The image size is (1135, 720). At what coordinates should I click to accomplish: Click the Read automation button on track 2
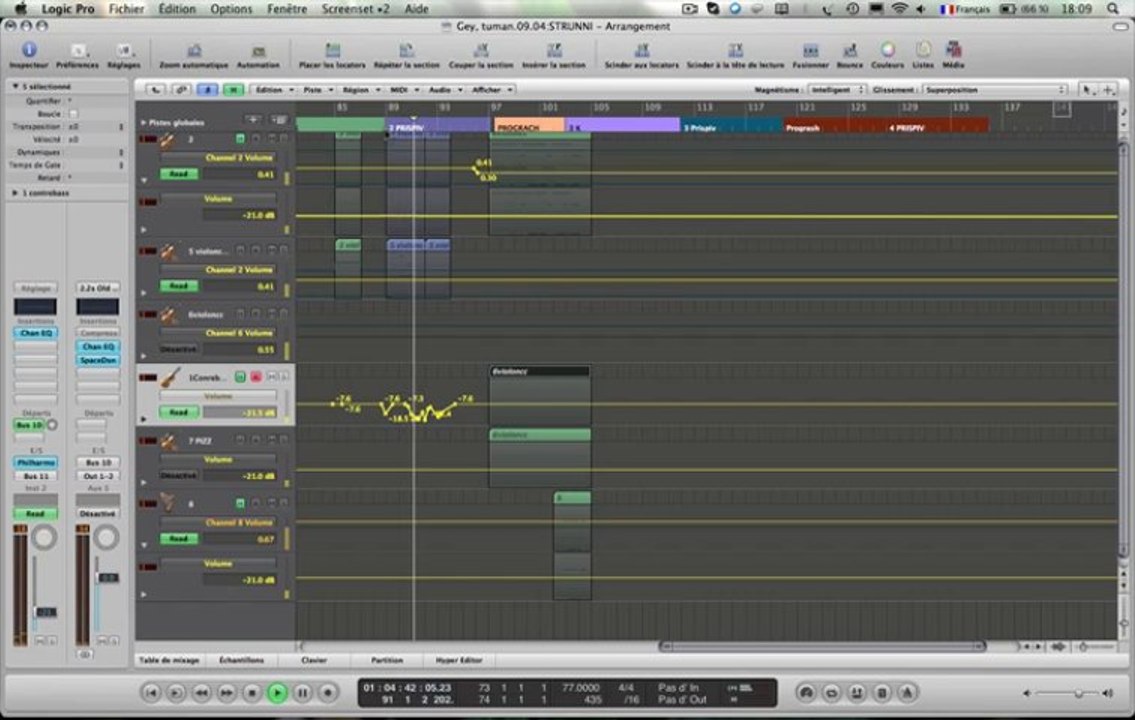click(x=178, y=174)
